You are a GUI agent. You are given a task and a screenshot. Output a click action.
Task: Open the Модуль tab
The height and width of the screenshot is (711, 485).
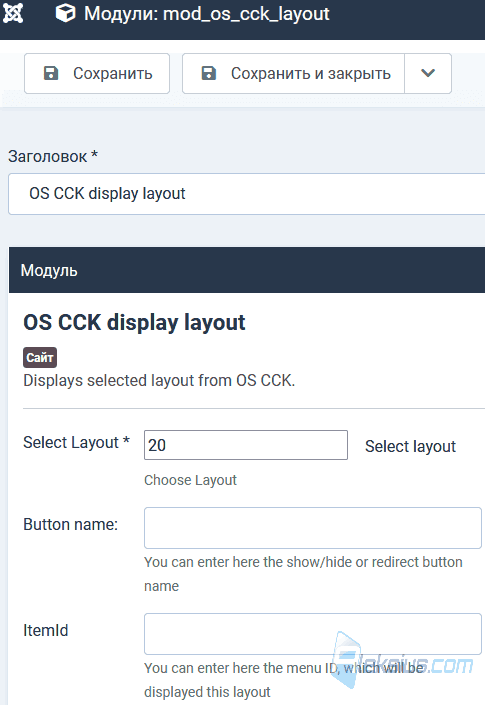(x=49, y=270)
